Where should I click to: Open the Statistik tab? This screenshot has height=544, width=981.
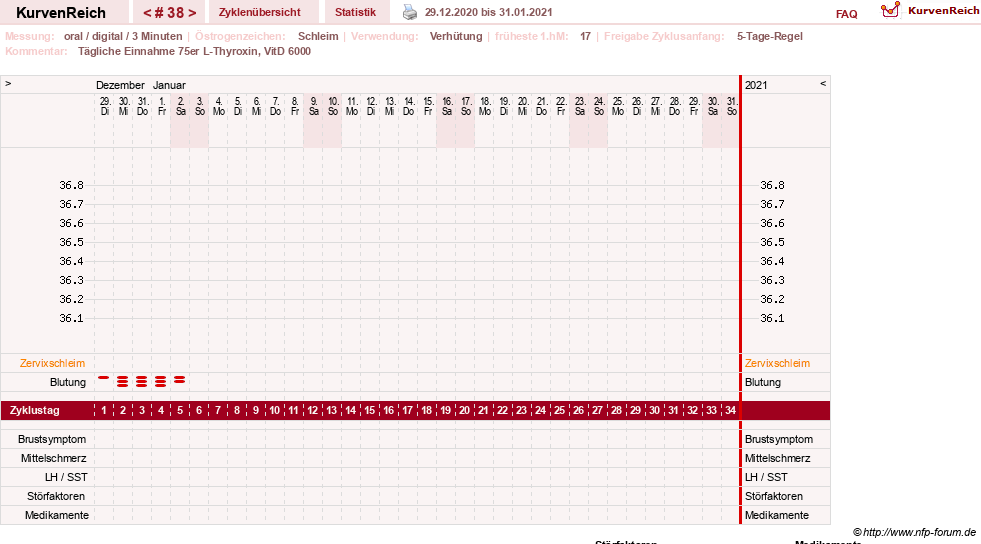[x=355, y=12]
